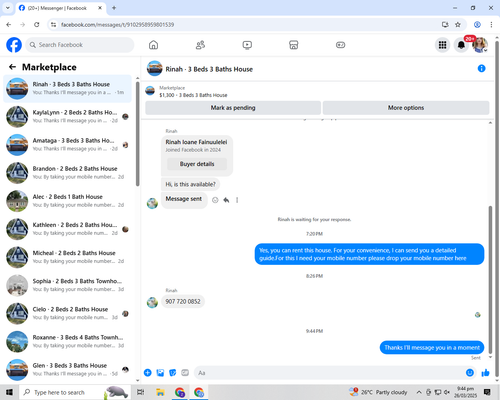This screenshot has height=400, width=500.
Task: Open more options for 'Message sent' message
Action: tap(237, 200)
